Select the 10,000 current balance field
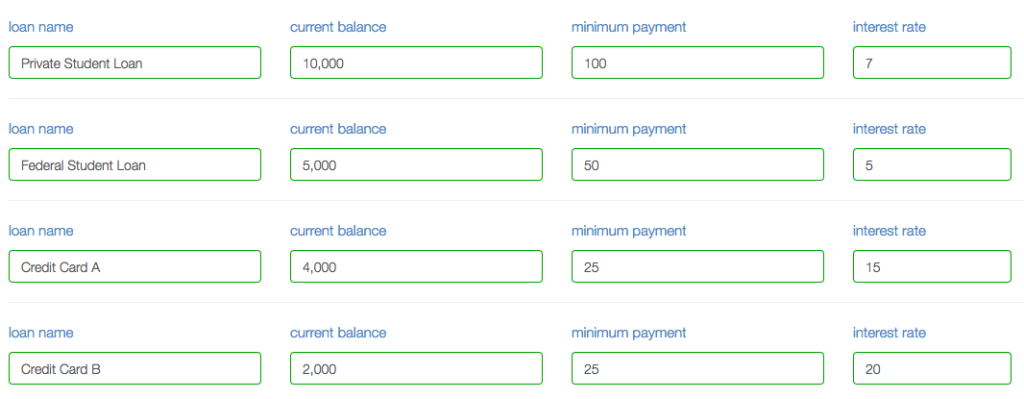This screenshot has width=1024, height=399. click(x=416, y=63)
